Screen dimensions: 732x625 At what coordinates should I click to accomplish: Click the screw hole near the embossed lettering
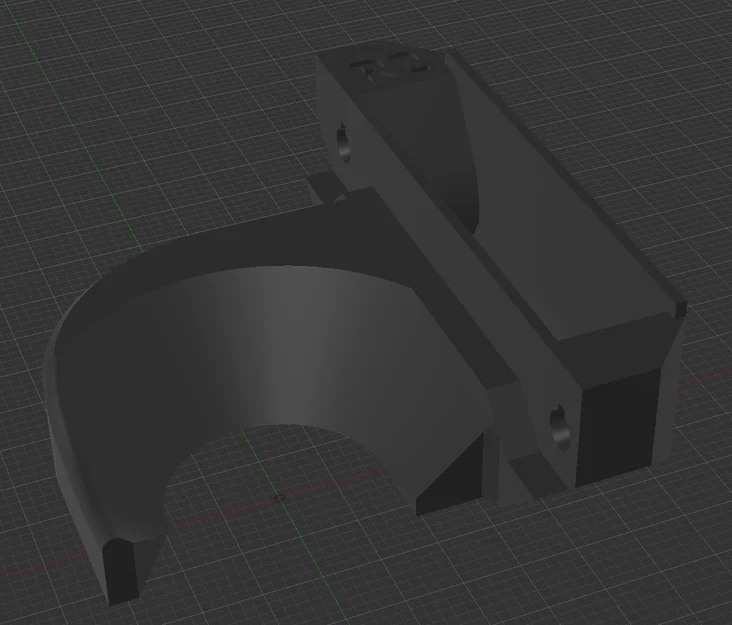tap(344, 142)
